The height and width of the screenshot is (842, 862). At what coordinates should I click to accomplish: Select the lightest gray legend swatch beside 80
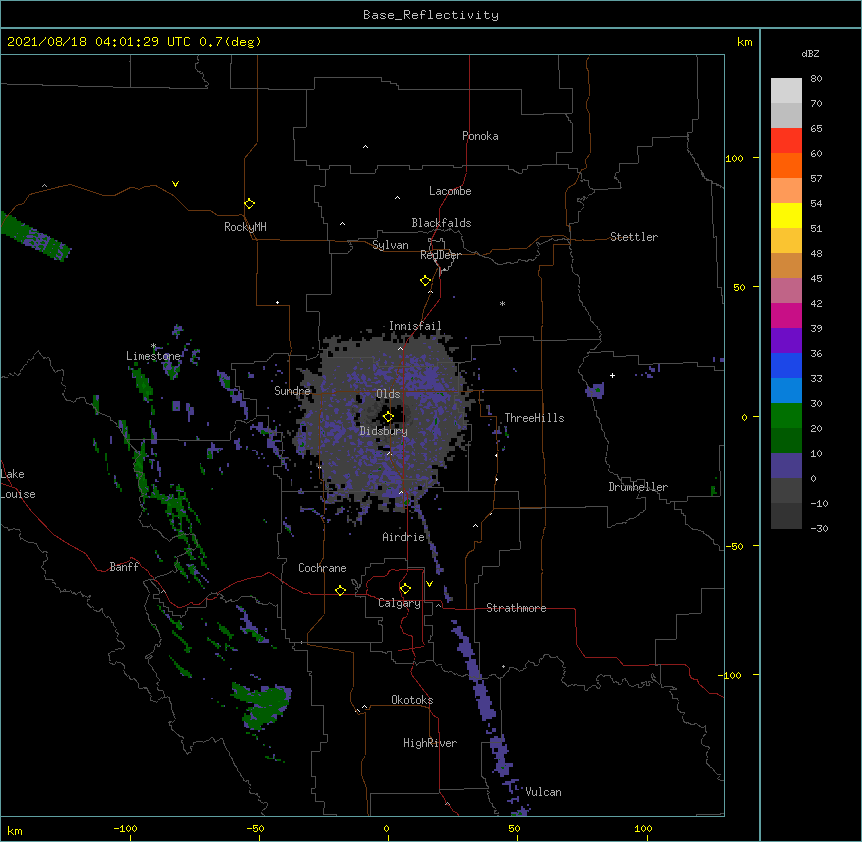pos(786,90)
